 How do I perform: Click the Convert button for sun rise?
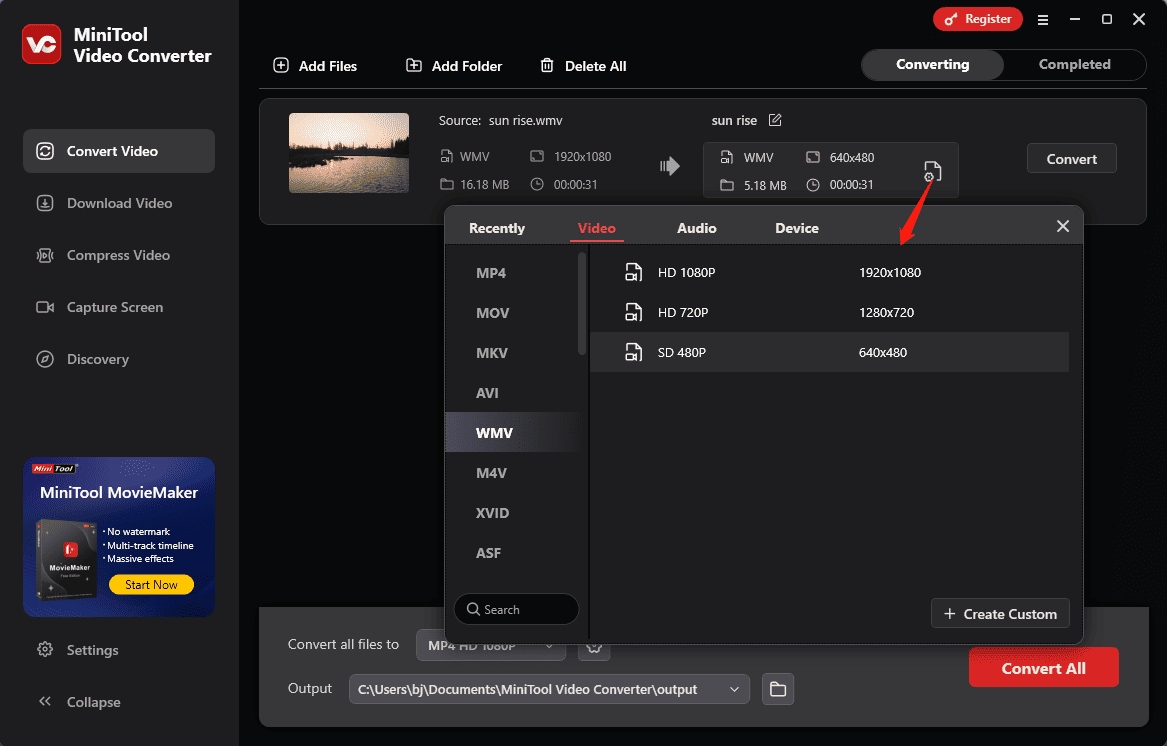1072,159
